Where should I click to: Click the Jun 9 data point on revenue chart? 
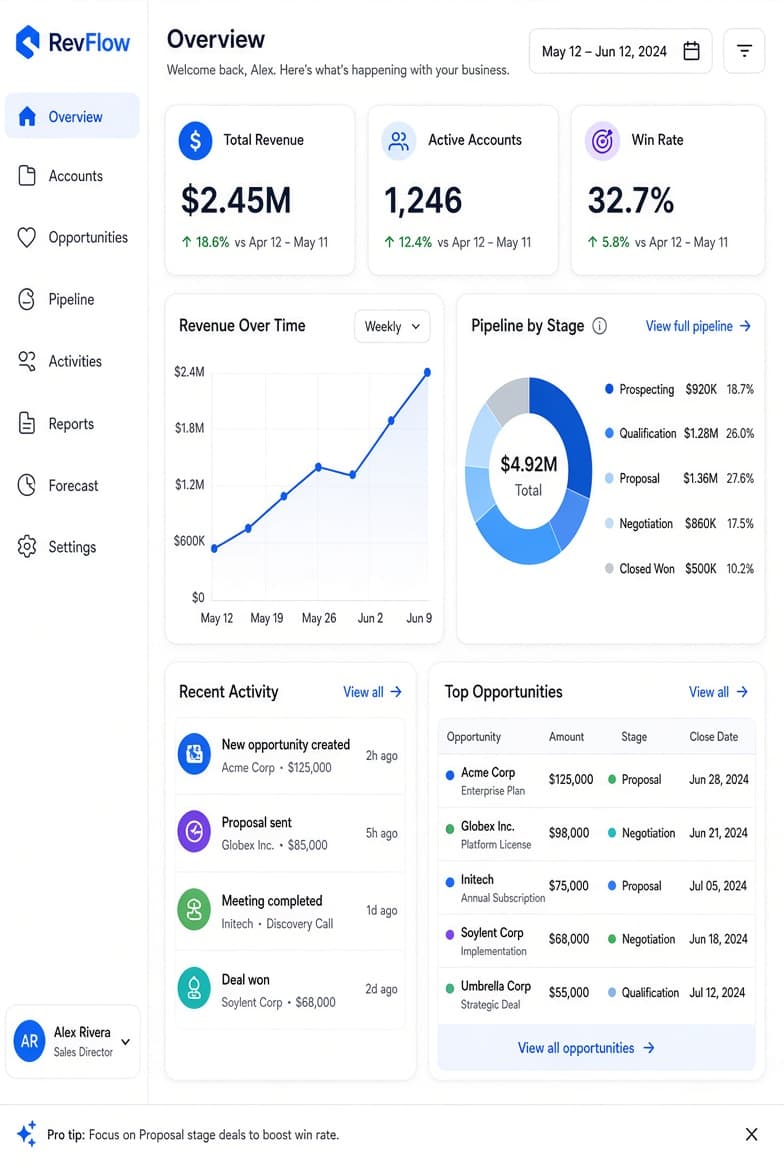coord(427,372)
